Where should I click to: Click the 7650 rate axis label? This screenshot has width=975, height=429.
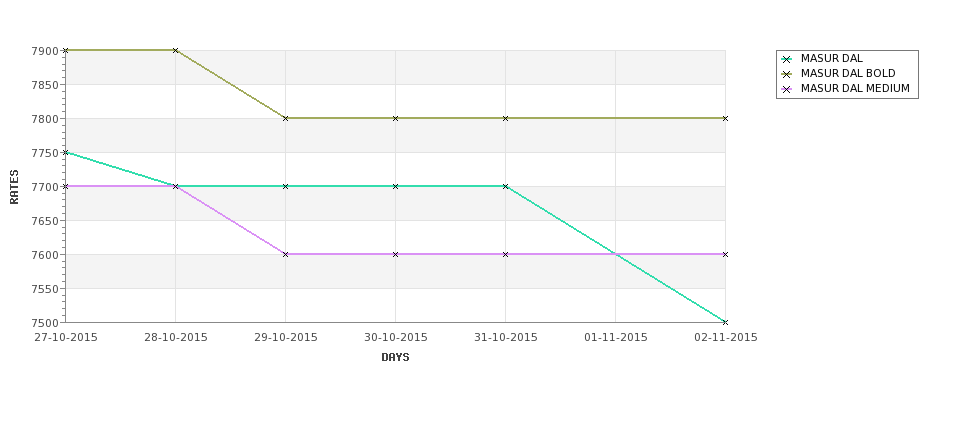click(x=45, y=221)
